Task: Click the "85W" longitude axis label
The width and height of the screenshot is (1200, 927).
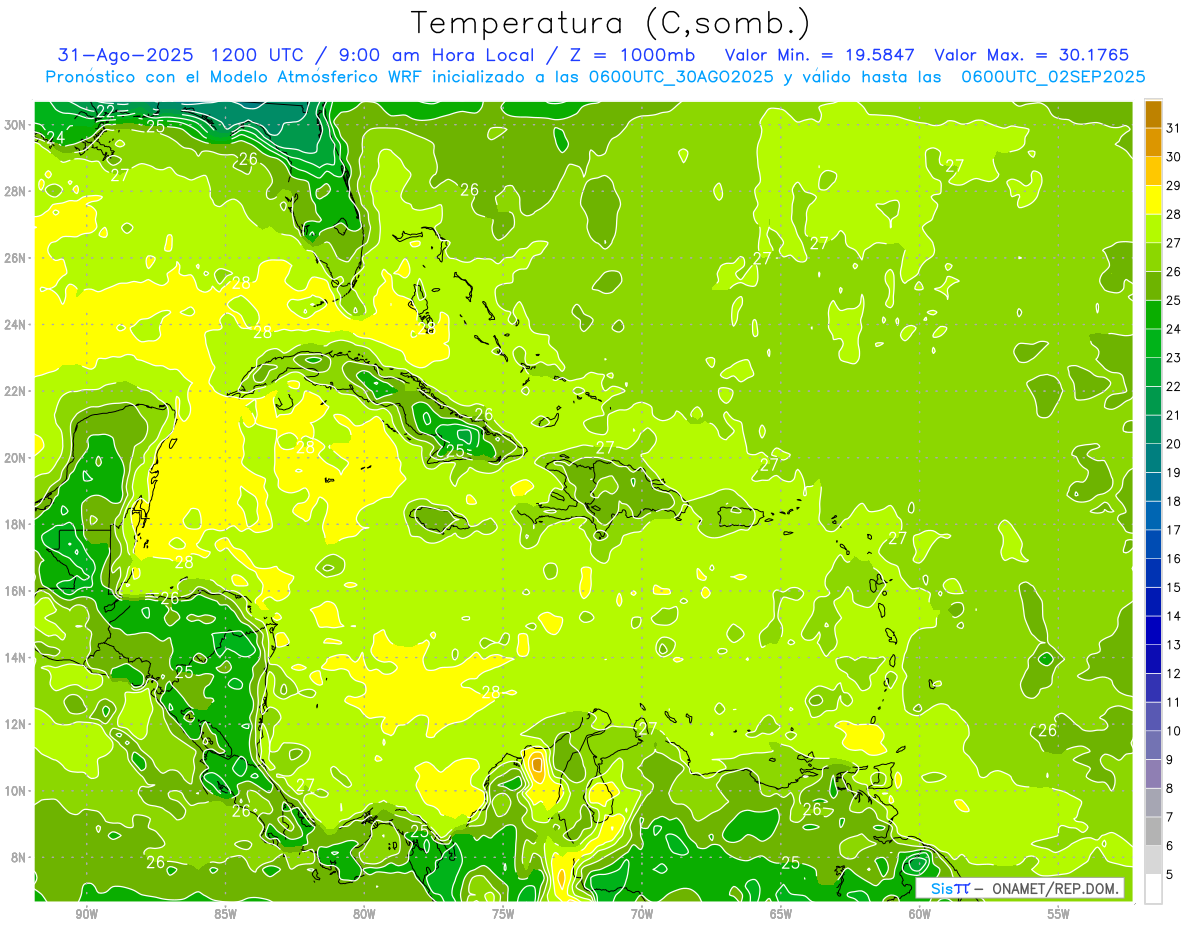Action: point(225,914)
